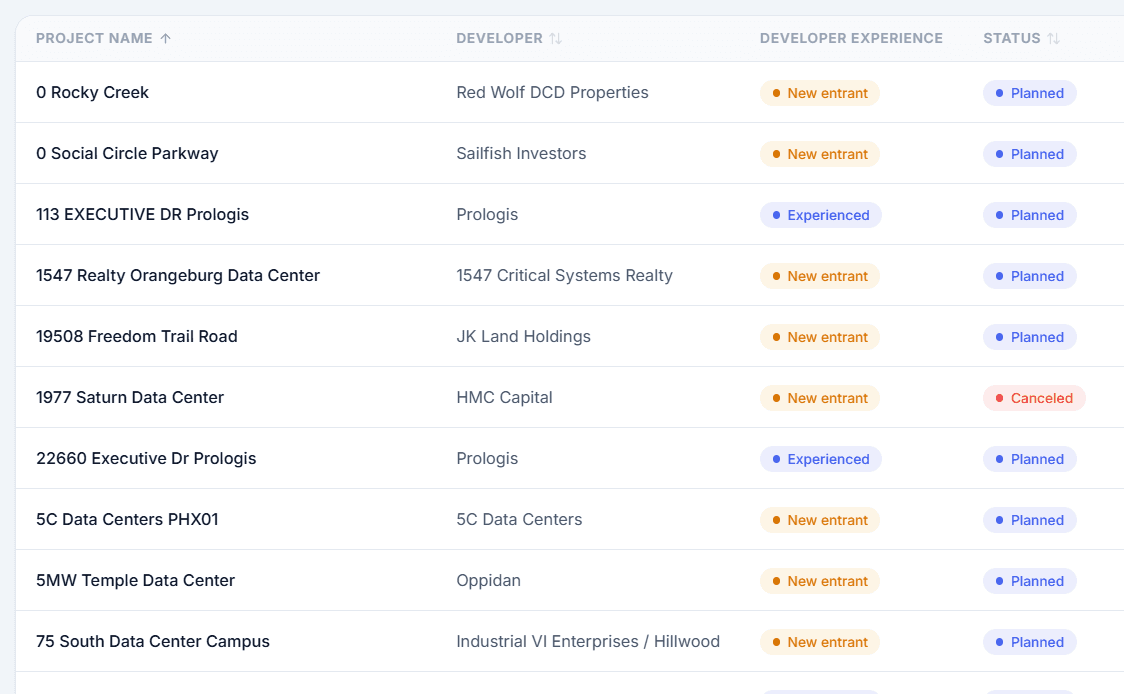This screenshot has height=694, width=1124.
Task: Select 113 EXECUTIVE DR Prologis project
Action: (143, 214)
